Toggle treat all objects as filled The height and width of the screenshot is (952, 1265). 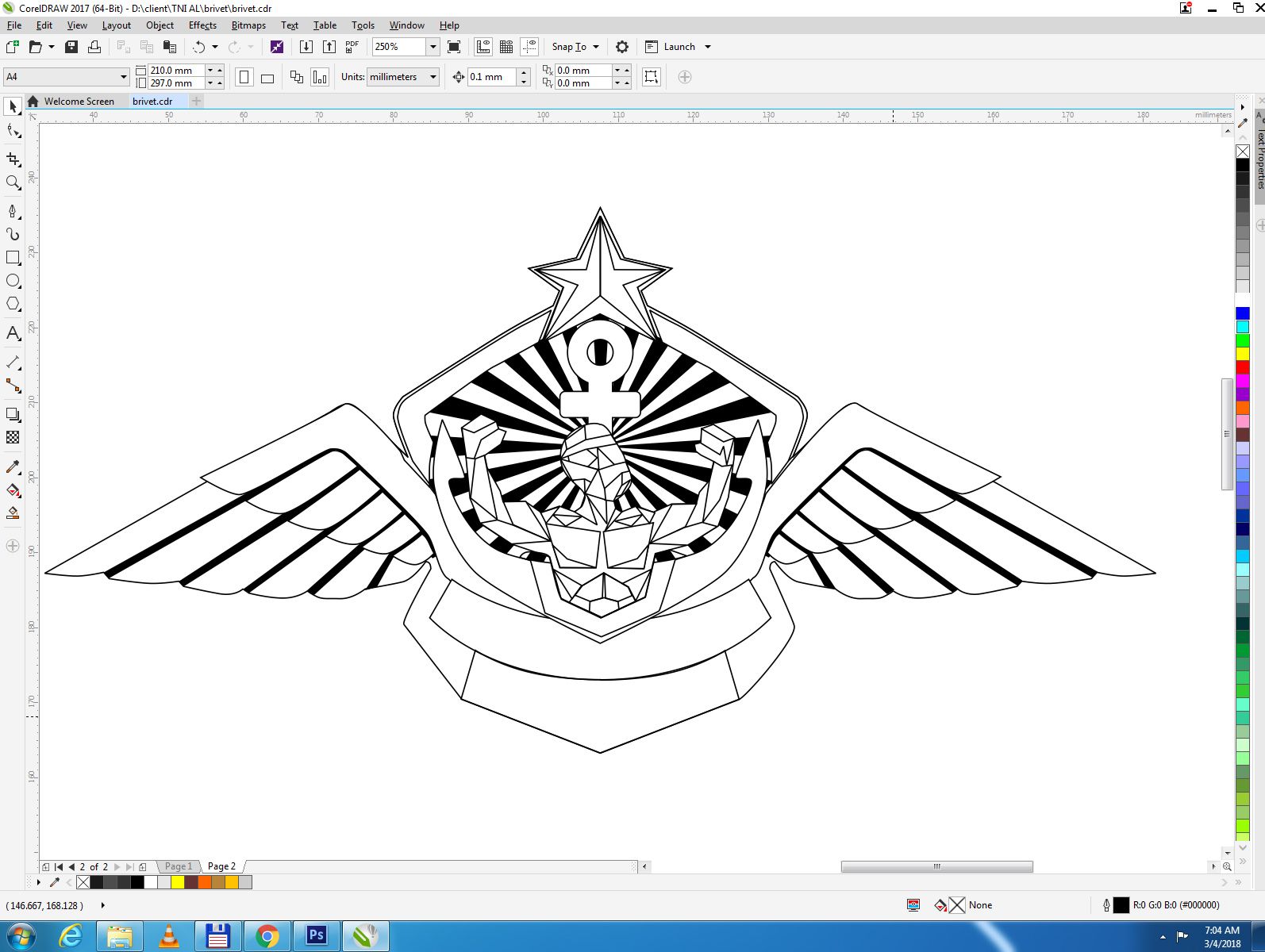pos(652,77)
